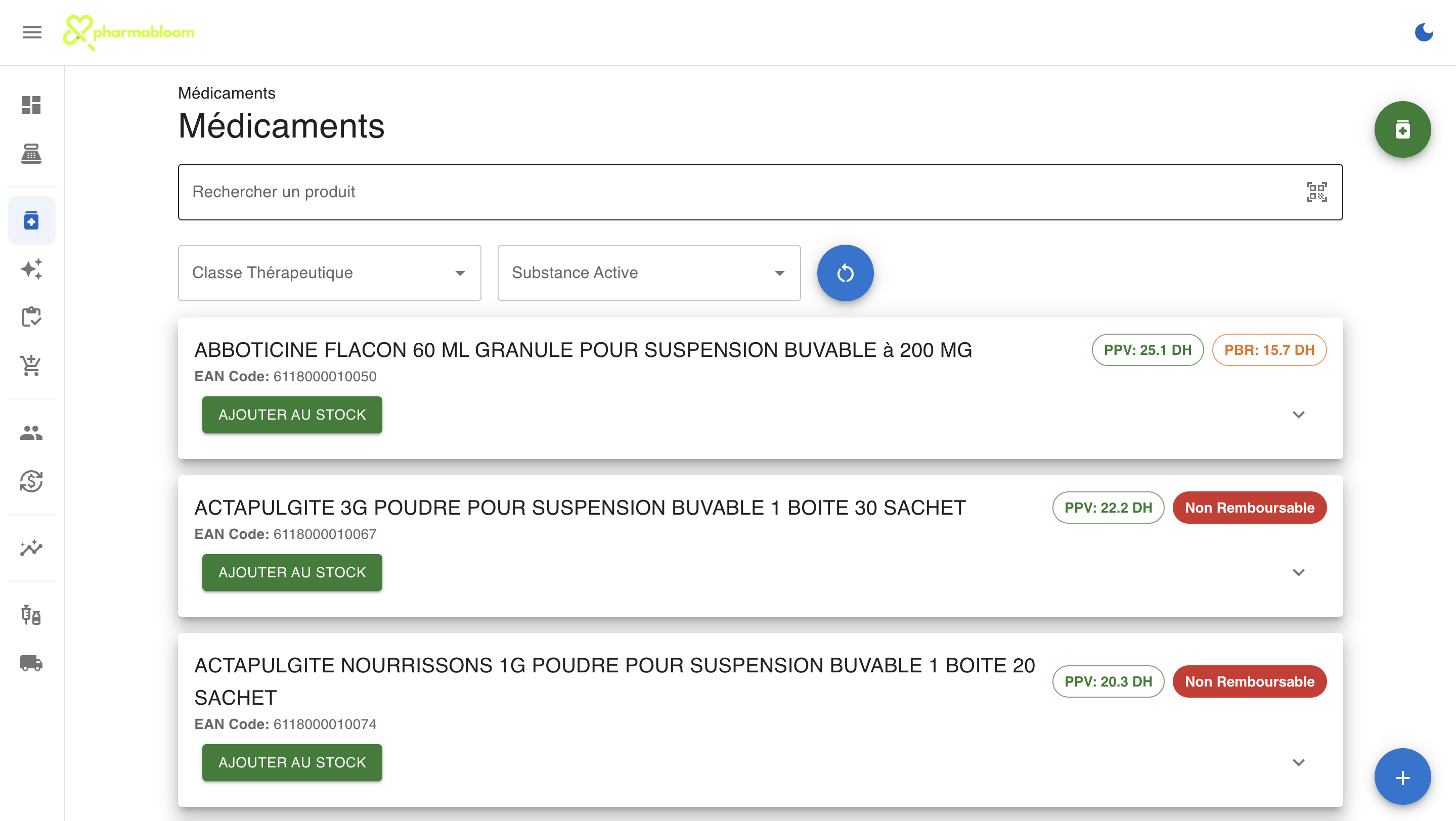Click EAN Code 6118000010074
The width and height of the screenshot is (1456, 821).
click(285, 724)
